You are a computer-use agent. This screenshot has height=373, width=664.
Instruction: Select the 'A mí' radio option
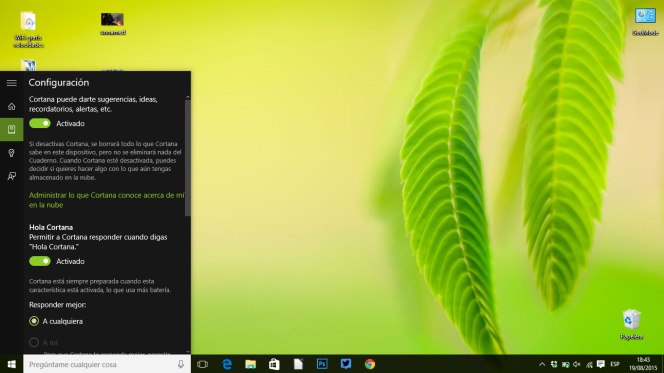click(34, 343)
